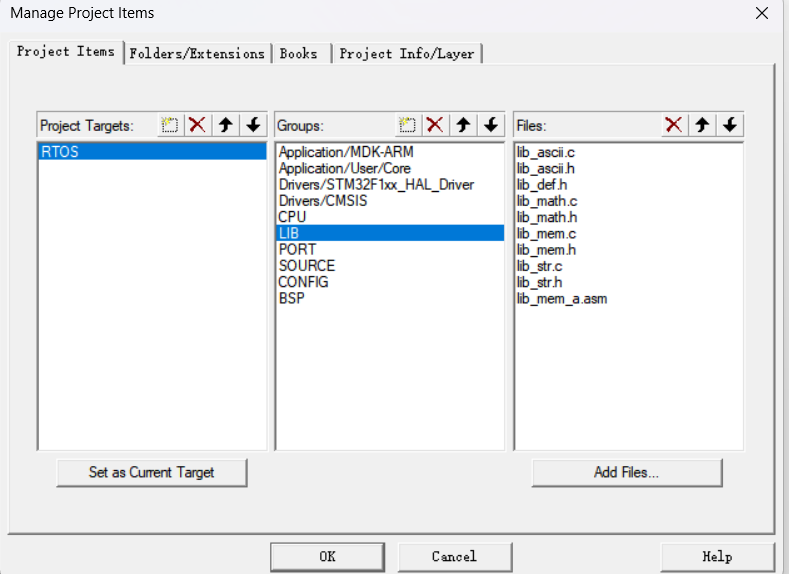Click the Add Files... button
789x574 pixels.
(626, 472)
